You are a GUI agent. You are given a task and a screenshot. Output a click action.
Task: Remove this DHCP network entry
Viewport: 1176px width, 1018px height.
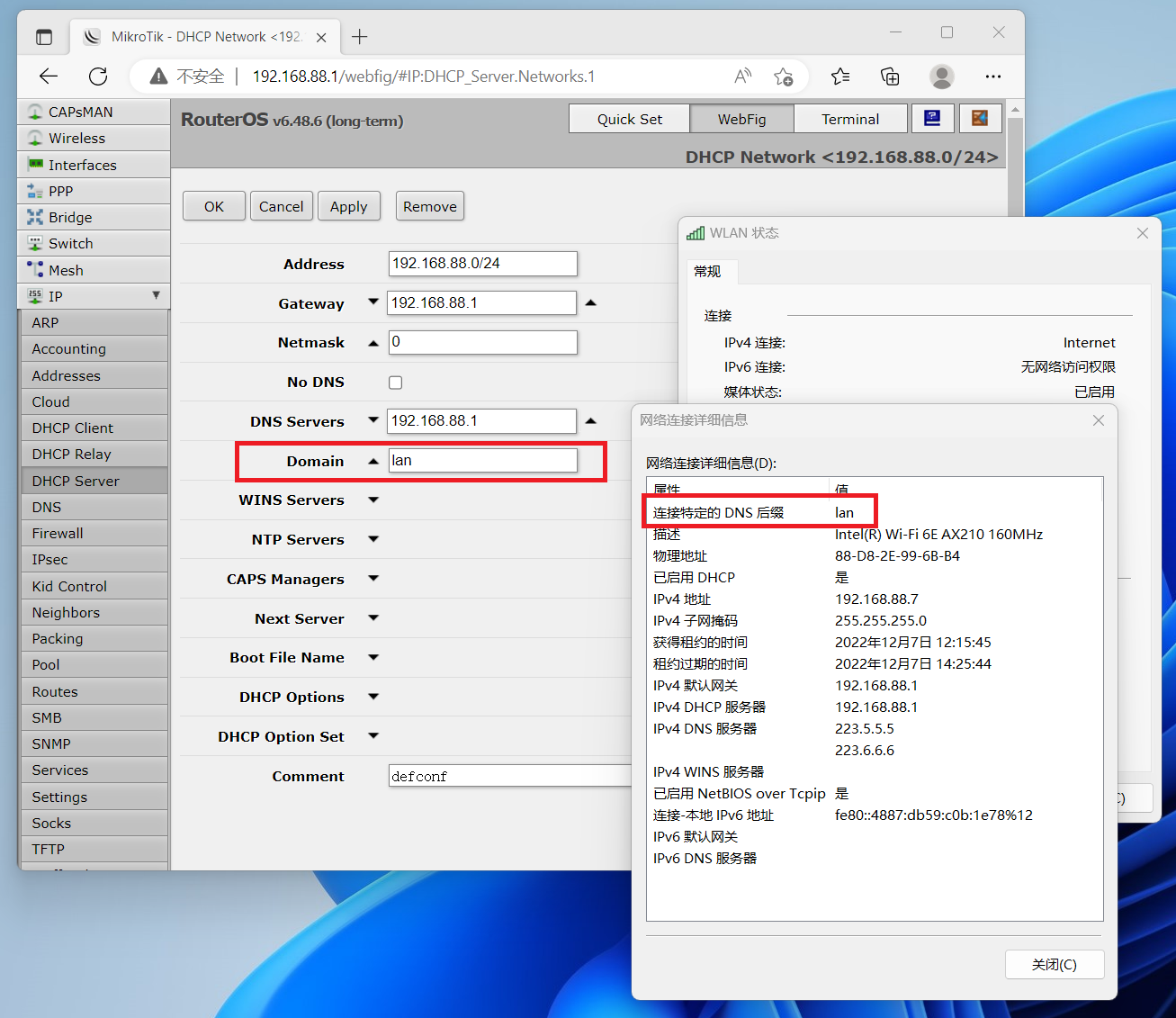(430, 206)
